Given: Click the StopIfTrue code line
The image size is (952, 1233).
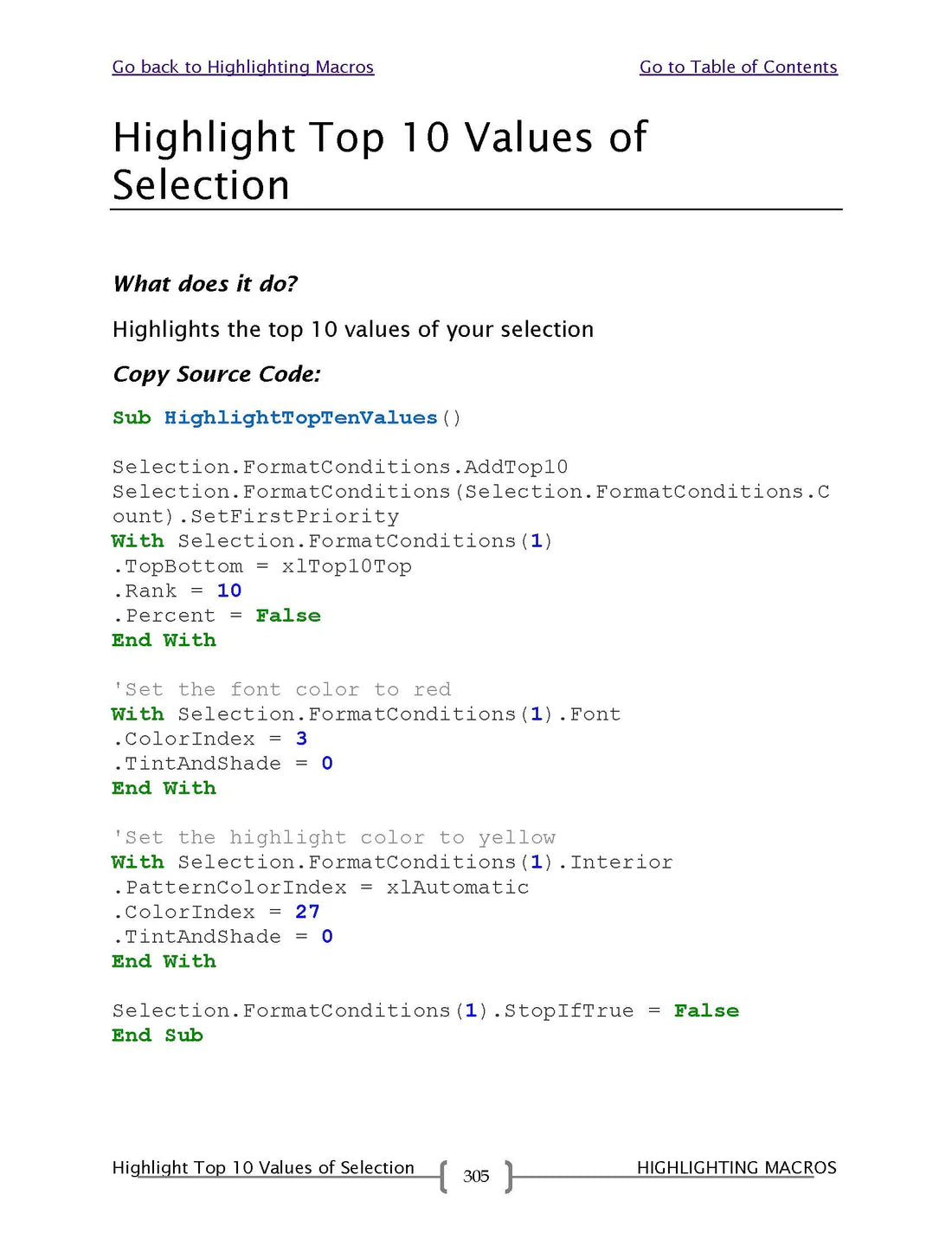Looking at the screenshot, I should [424, 1011].
